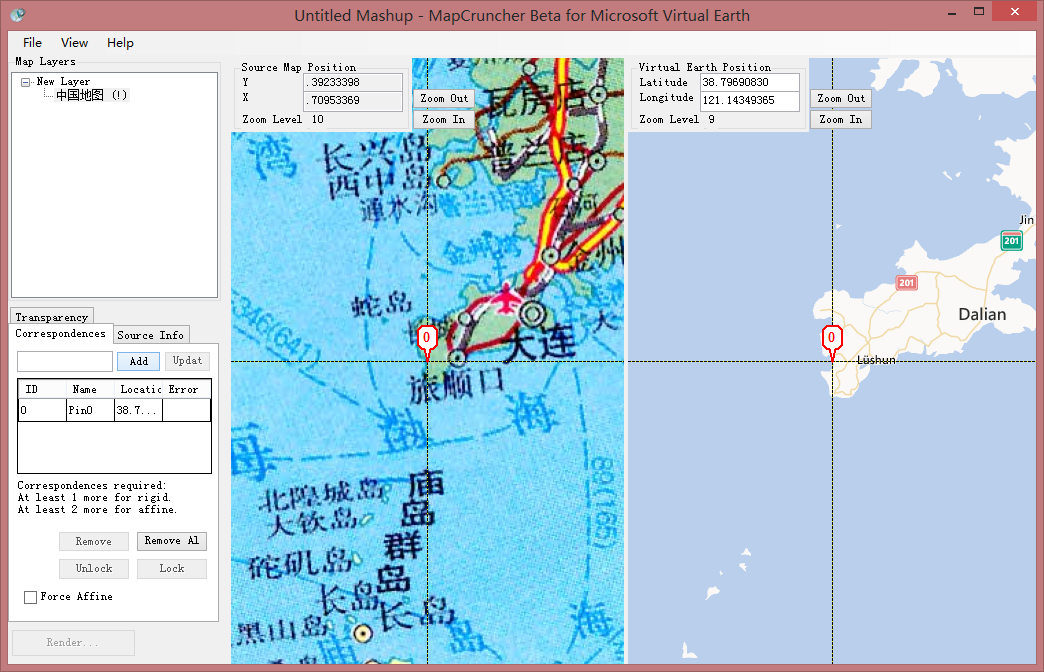The image size is (1044, 672).
Task: Switch to the Transparency tab
Action: click(51, 317)
